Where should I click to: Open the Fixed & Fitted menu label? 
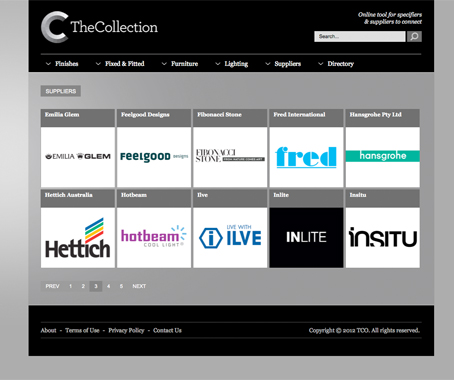125,64
